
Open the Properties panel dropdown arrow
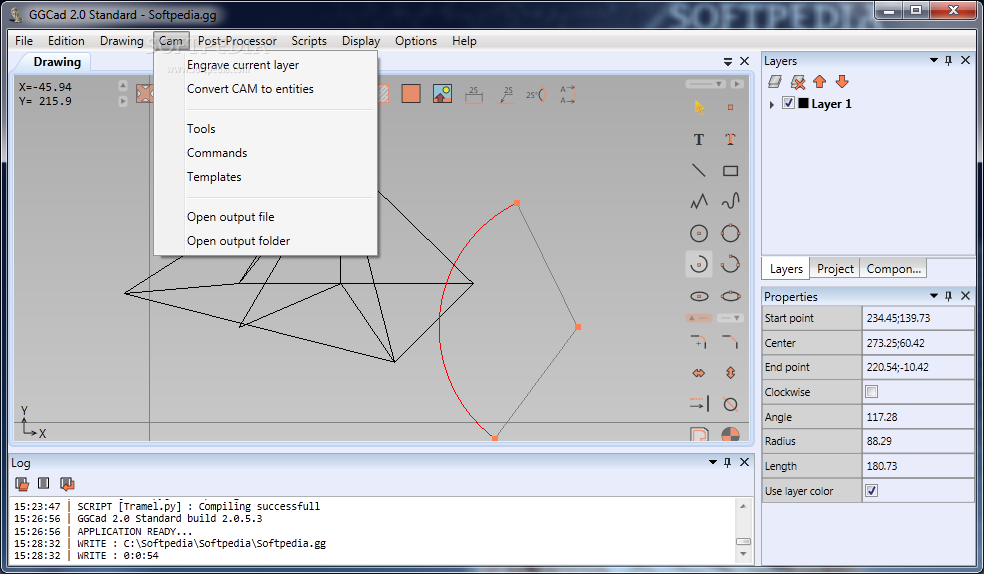[x=934, y=295]
